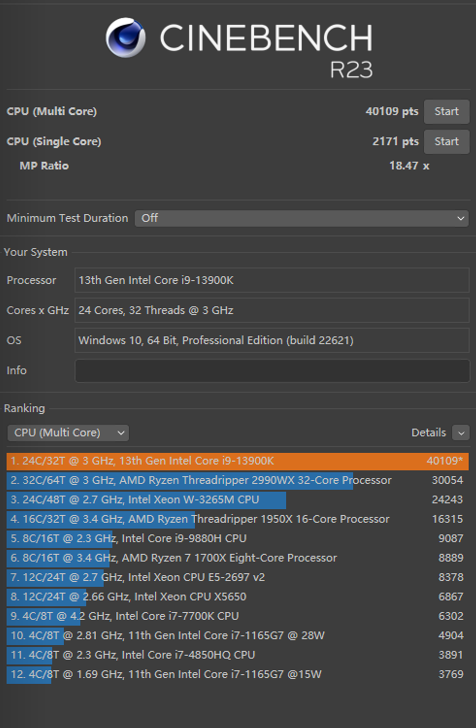This screenshot has height=728, width=476.
Task: Click the OS information field
Action: (x=272, y=340)
